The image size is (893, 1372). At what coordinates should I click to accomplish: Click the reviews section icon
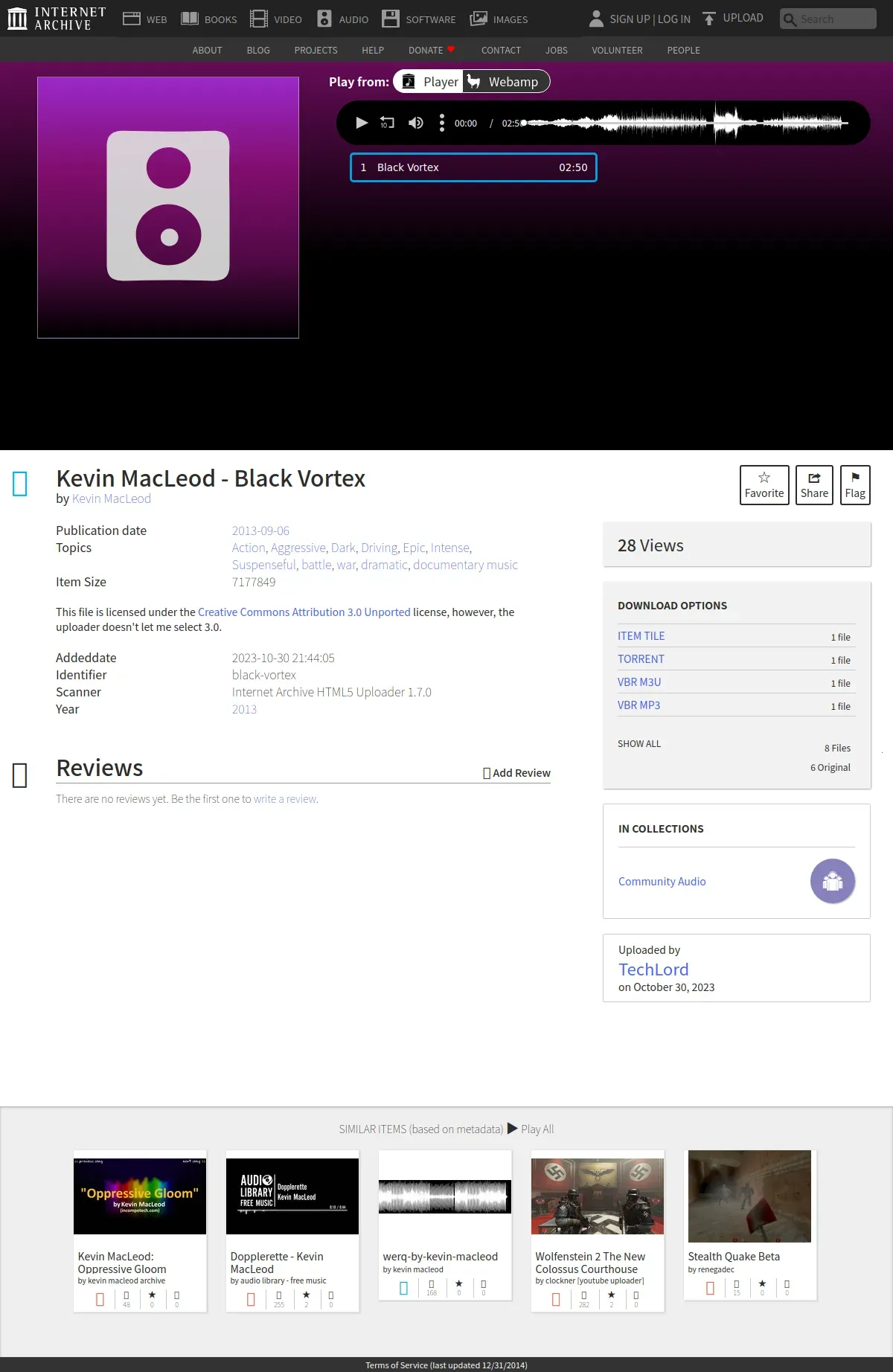coord(20,775)
